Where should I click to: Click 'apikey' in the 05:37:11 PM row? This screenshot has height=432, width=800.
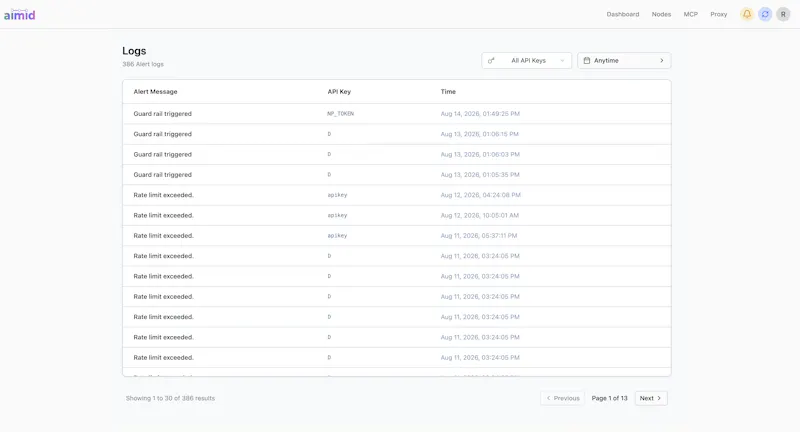click(337, 236)
